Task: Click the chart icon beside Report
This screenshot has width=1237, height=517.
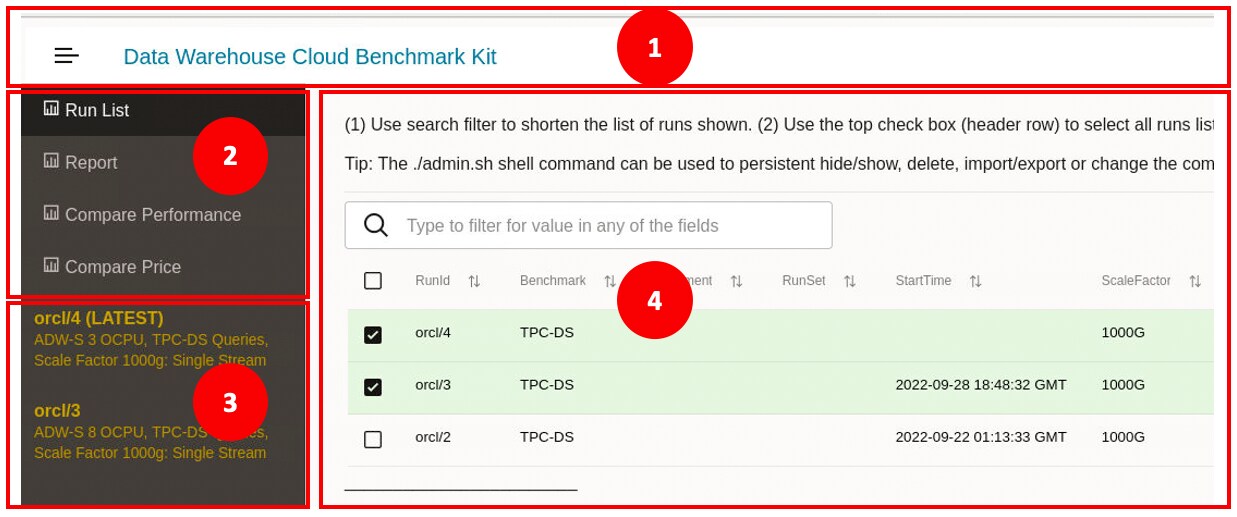Action: (x=51, y=161)
